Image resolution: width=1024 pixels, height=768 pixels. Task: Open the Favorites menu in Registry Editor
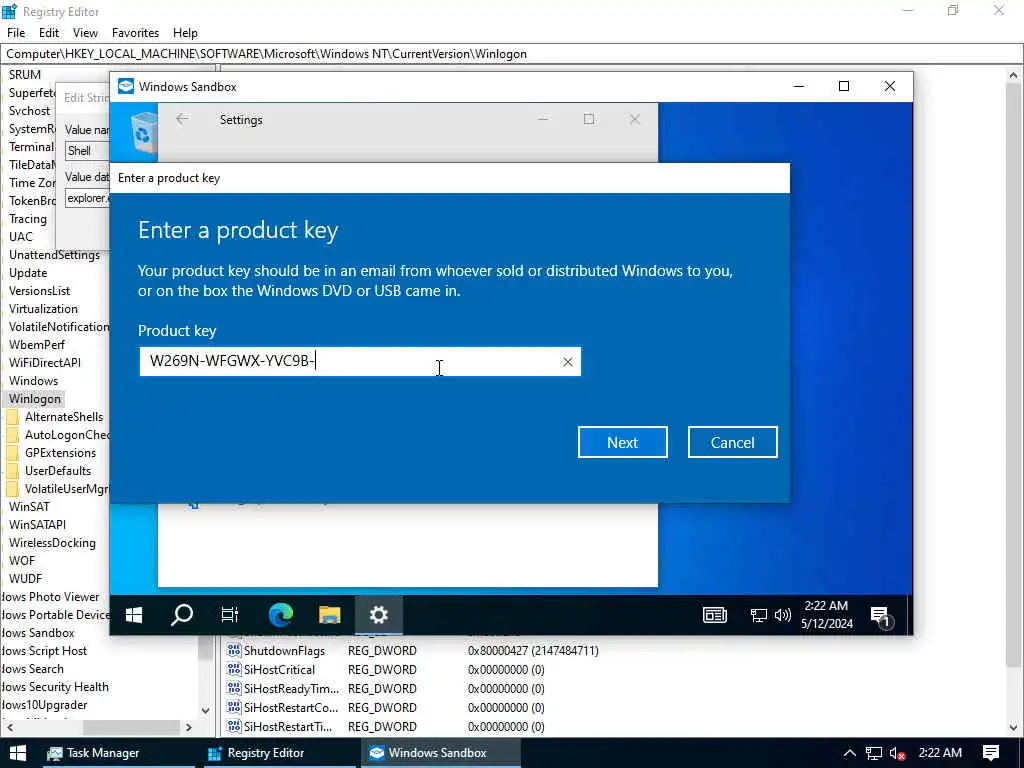pos(135,33)
